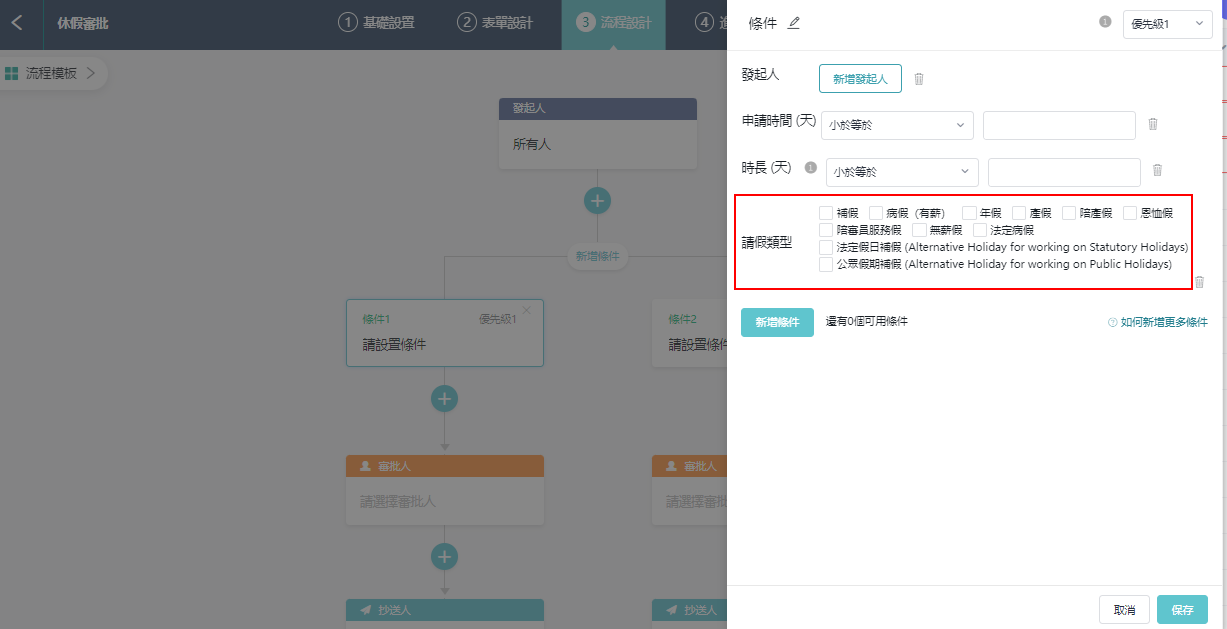Delete the 發起人 condition row
1227x629 pixels.
(919, 79)
